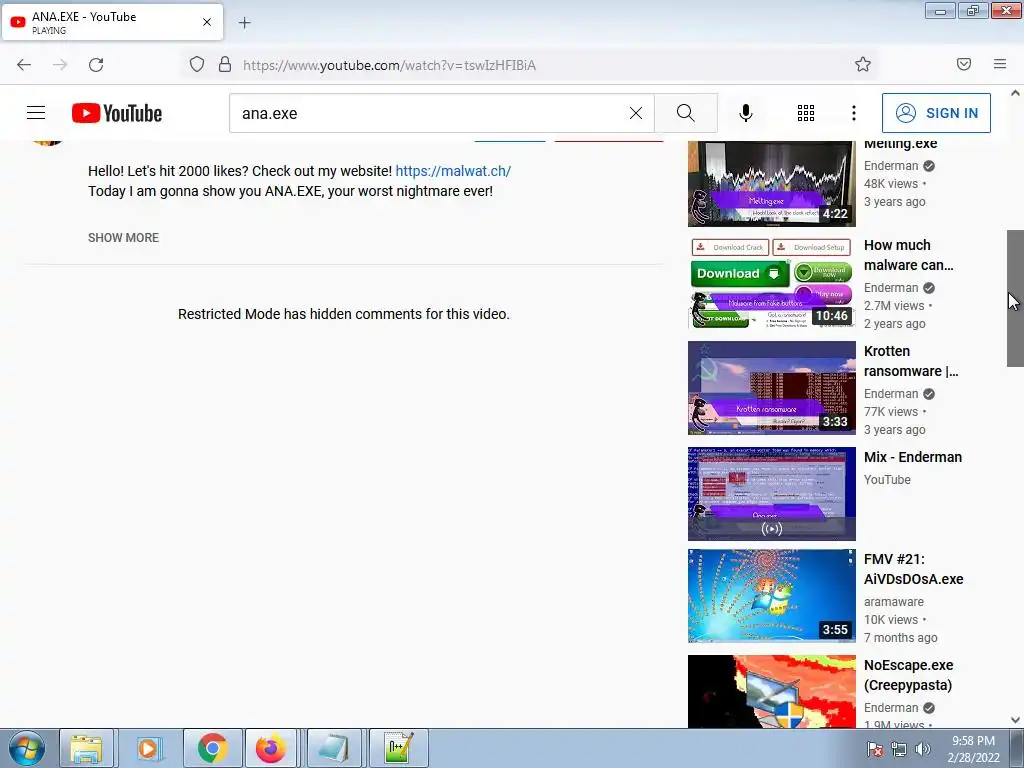Open Mix - Enderman playlist thumbnail
This screenshot has height=768, width=1024.
pos(771,494)
